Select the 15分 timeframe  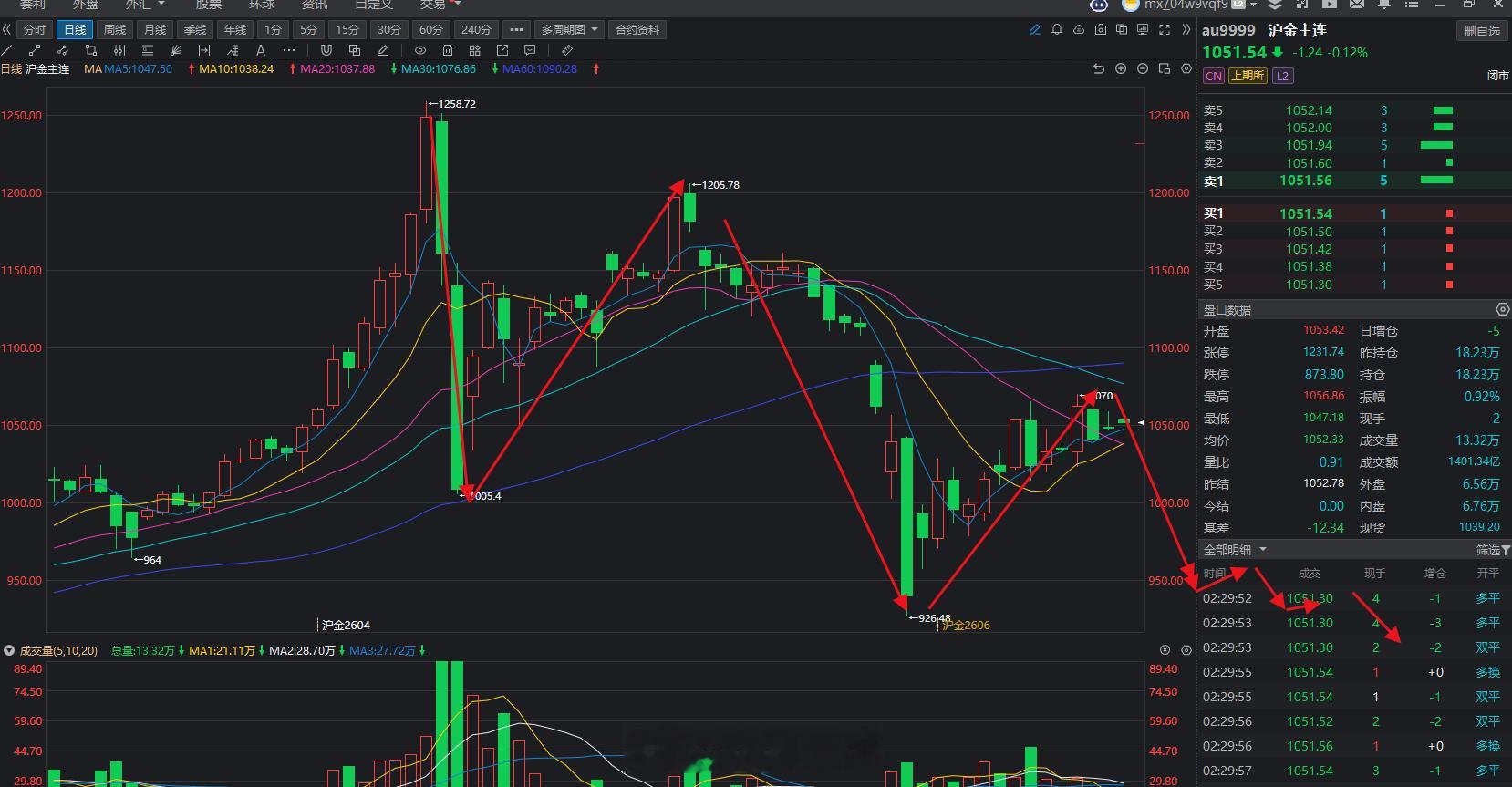347,30
